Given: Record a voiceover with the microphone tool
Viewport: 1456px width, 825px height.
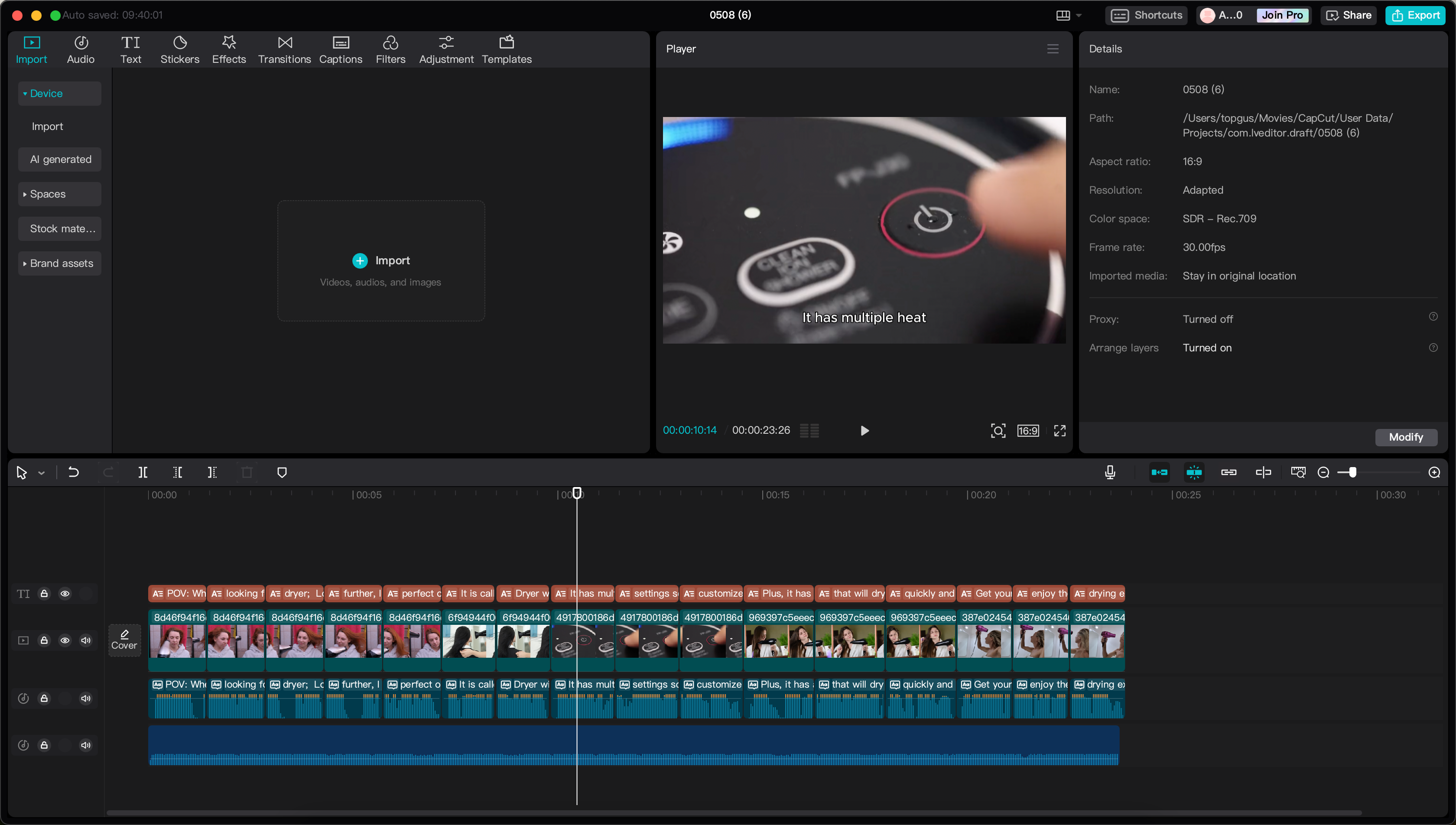Looking at the screenshot, I should 1110,472.
